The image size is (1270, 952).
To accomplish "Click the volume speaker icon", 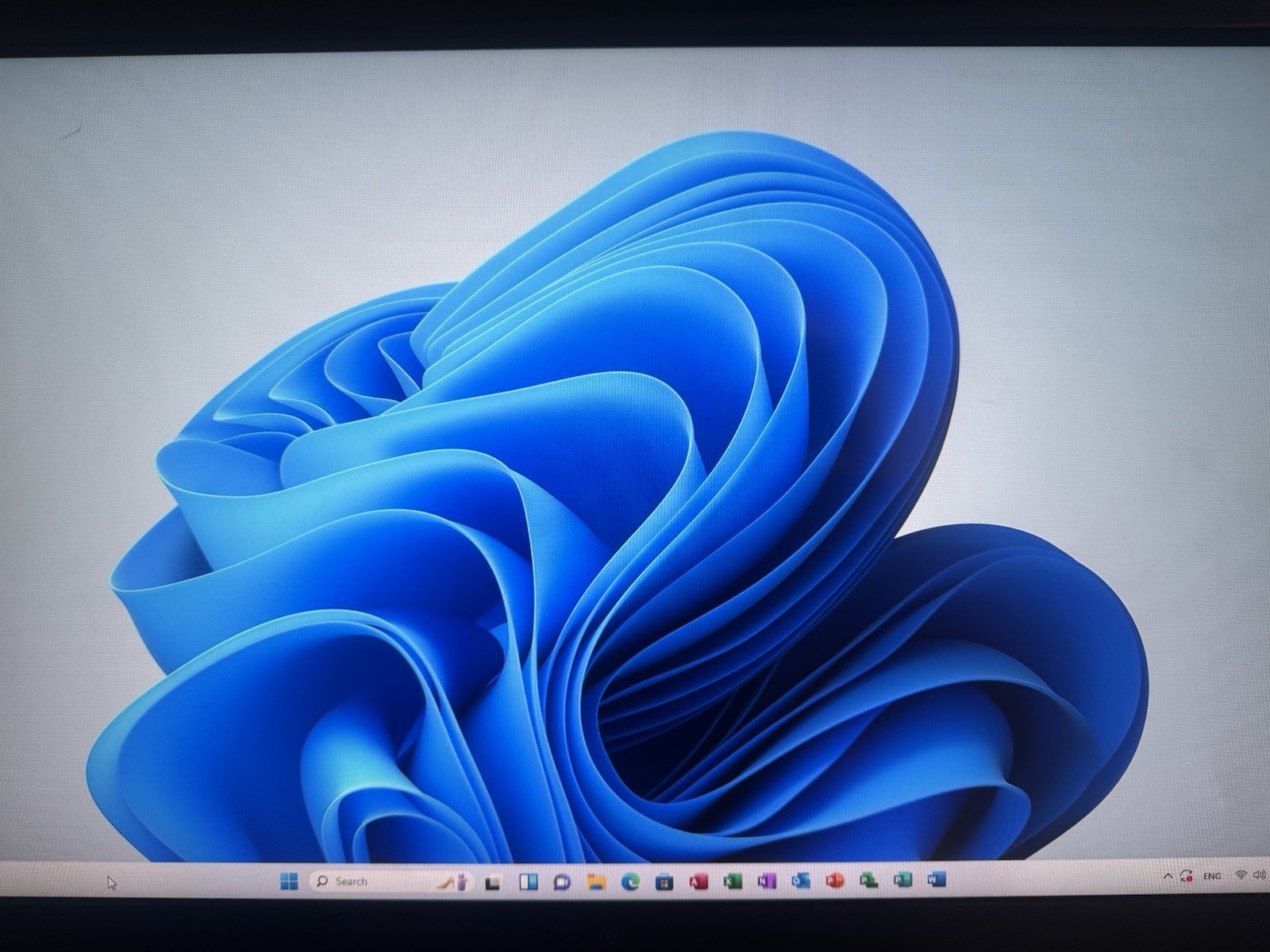I will pyautogui.click(x=1259, y=875).
